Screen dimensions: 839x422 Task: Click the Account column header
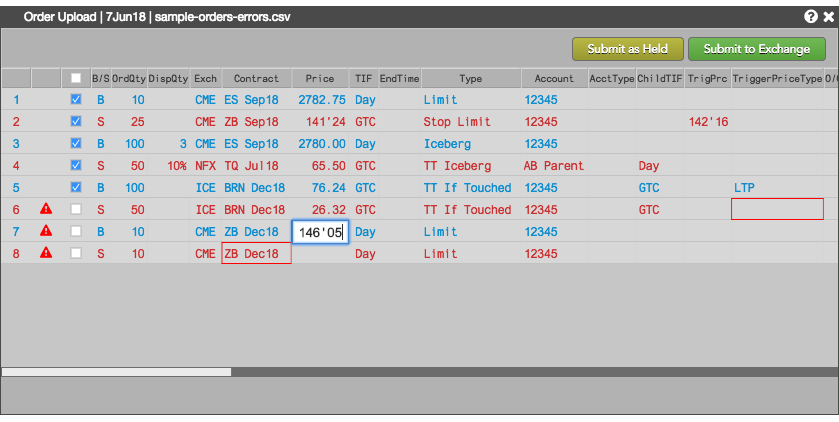click(554, 79)
